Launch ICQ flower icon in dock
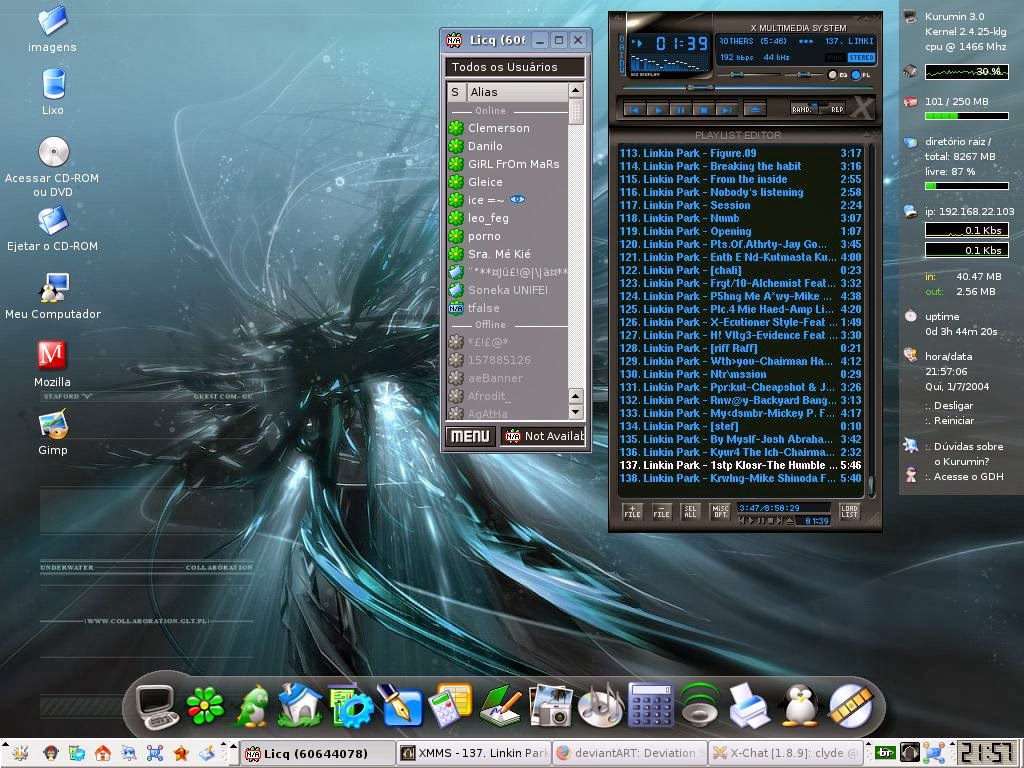 tap(206, 706)
